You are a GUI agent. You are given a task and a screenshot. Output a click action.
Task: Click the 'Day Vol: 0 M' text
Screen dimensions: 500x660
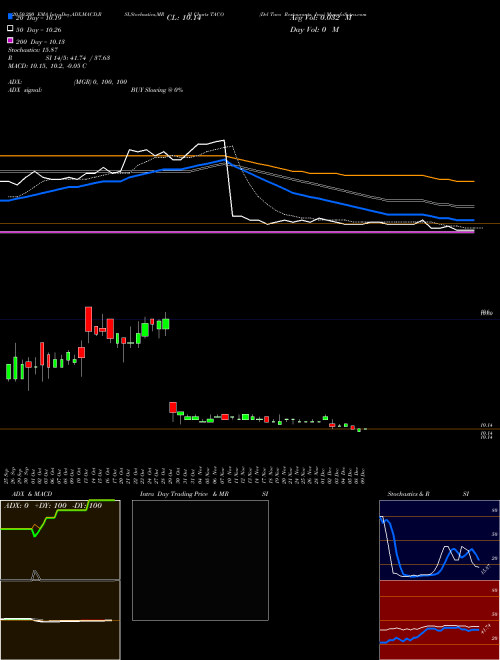point(314,30)
